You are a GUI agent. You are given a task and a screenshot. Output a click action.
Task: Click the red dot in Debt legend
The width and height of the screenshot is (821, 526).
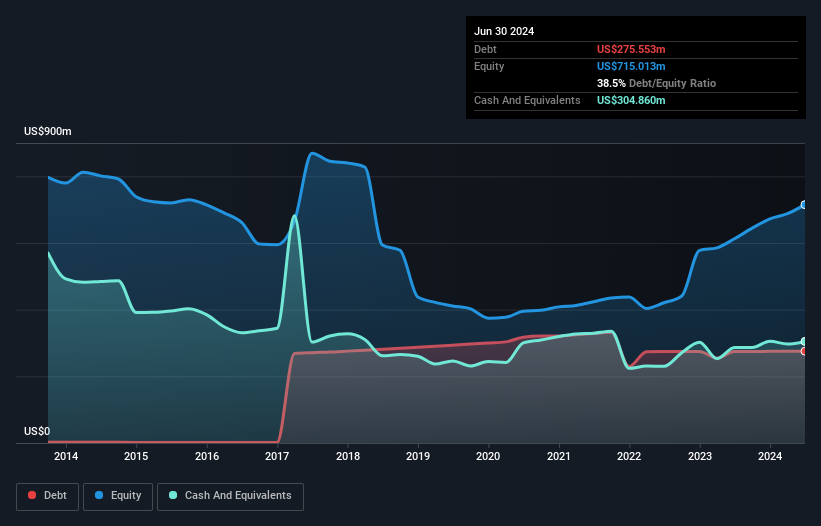click(x=32, y=495)
